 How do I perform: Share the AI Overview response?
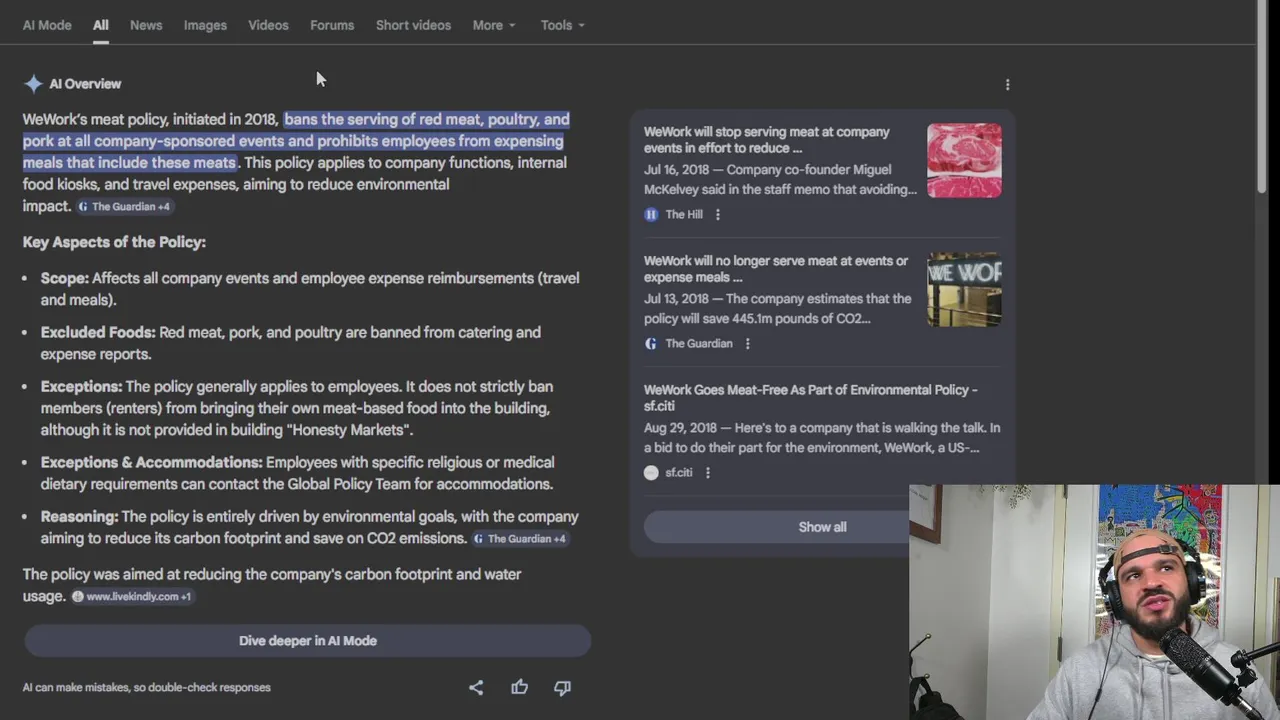click(476, 687)
